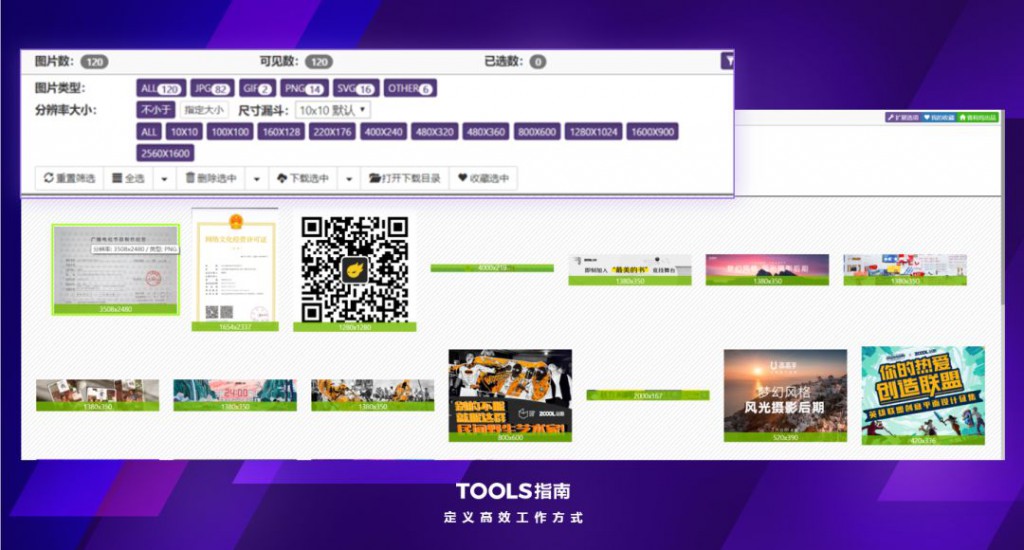This screenshot has width=1024, height=550.
Task: Select the pink-purple mountain banner thumbnail
Action: (x=767, y=270)
